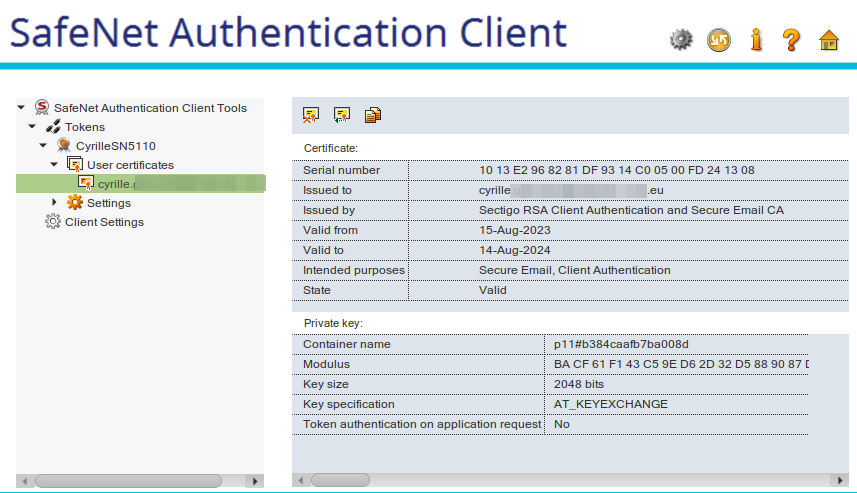Collapse the SafeNet Authentication Client Tools node
This screenshot has width=857, height=493.
[22, 108]
